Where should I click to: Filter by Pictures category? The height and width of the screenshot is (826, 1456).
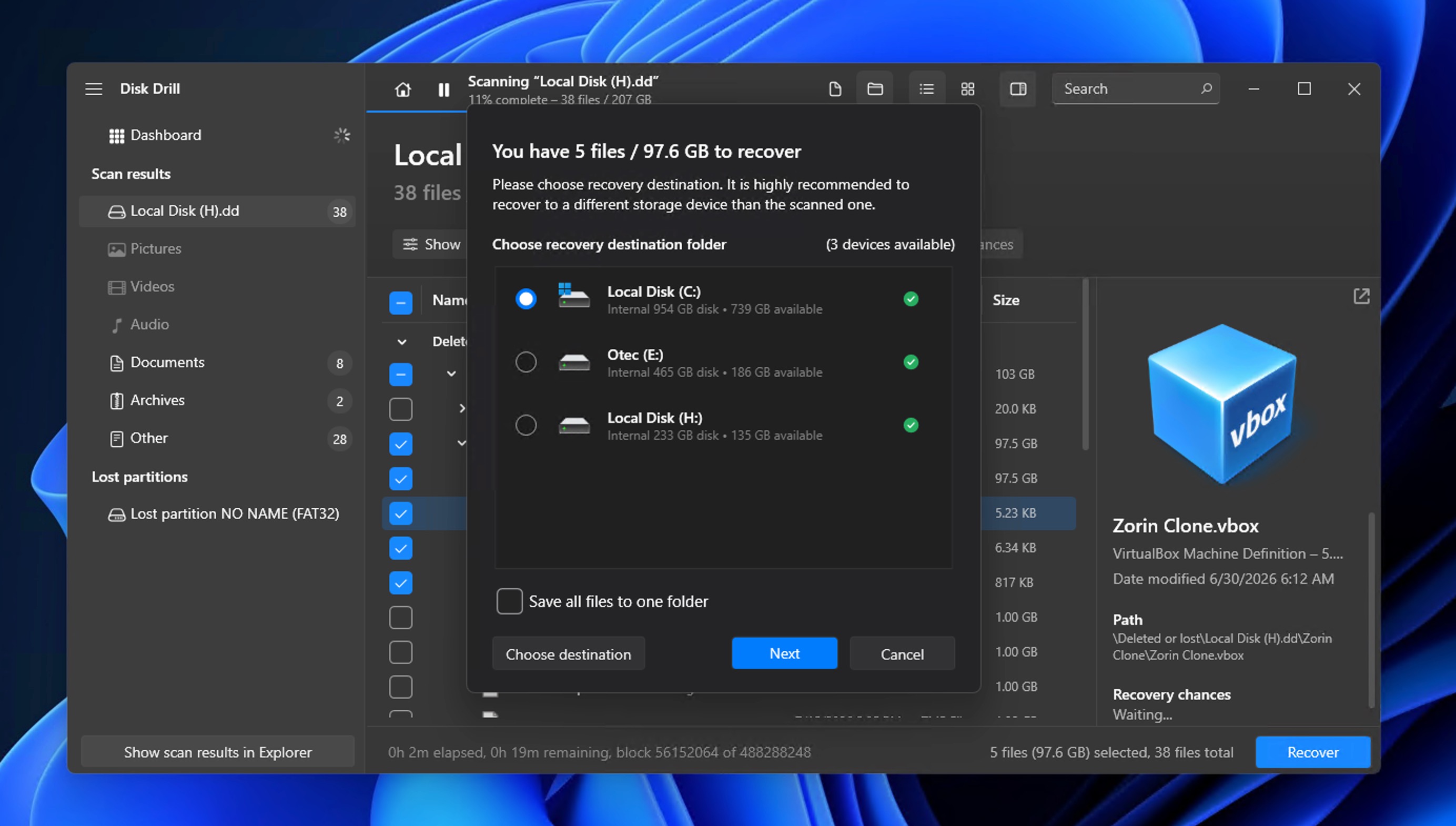pos(217,249)
